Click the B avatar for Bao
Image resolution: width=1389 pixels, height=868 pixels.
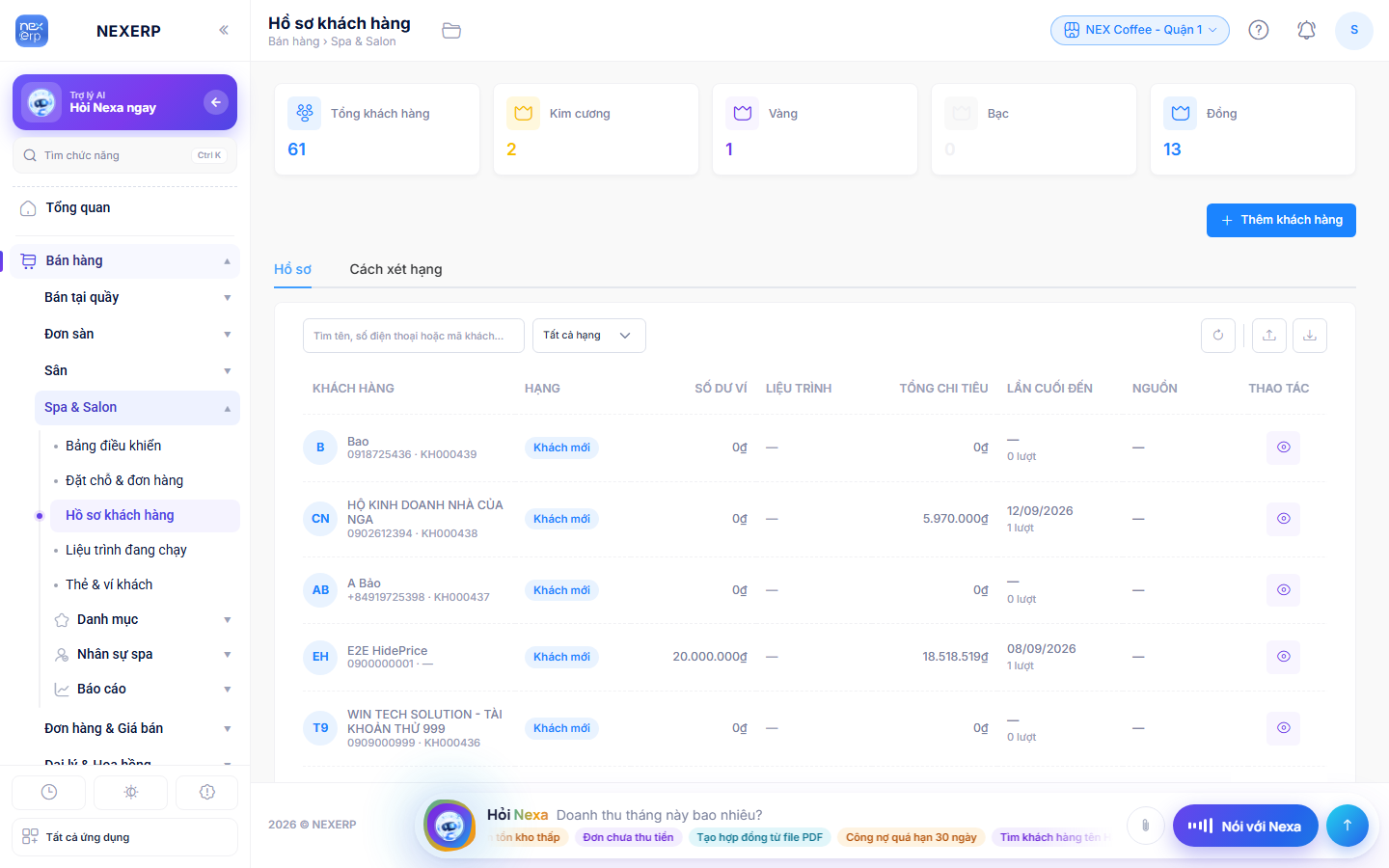pyautogui.click(x=320, y=448)
